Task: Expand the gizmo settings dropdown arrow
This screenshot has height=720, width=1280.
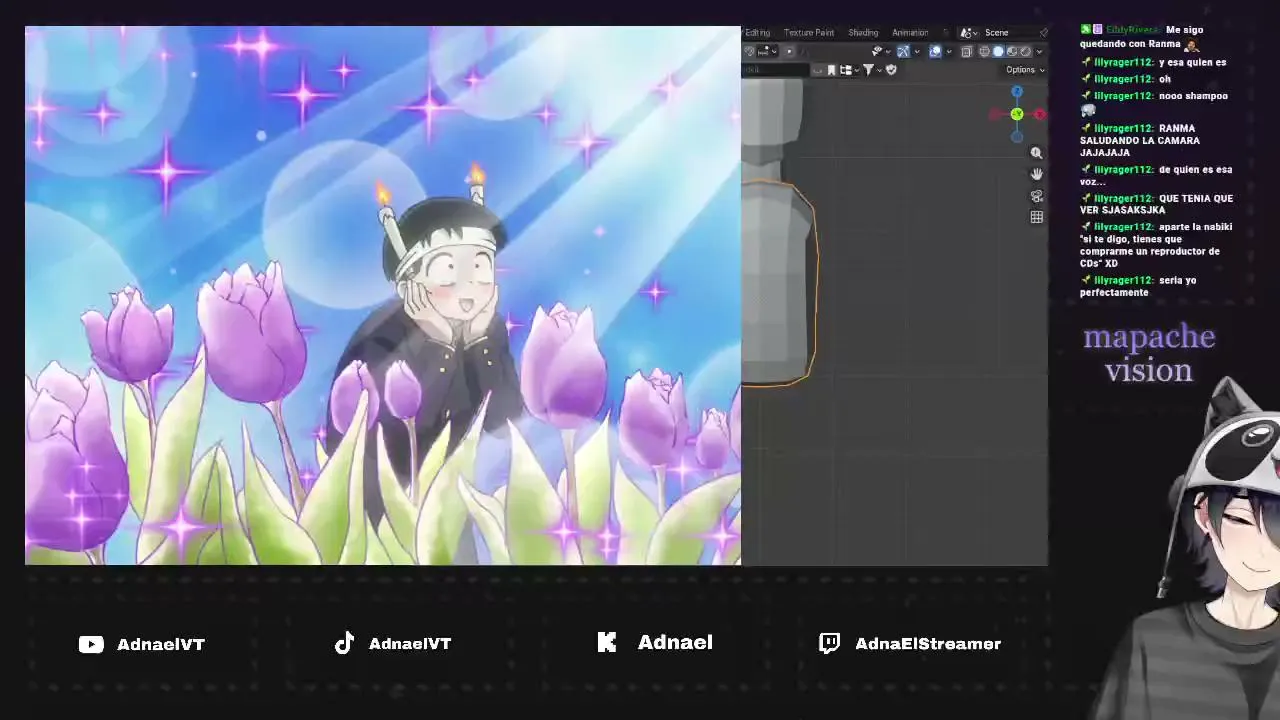Action: pos(916,51)
